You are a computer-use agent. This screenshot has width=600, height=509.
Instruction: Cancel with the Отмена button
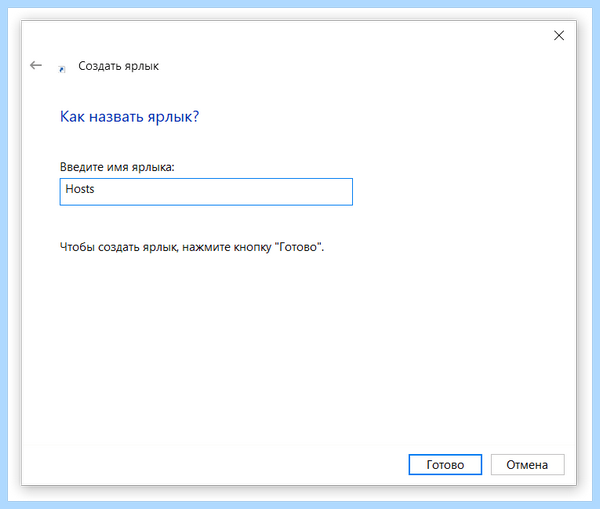click(527, 465)
